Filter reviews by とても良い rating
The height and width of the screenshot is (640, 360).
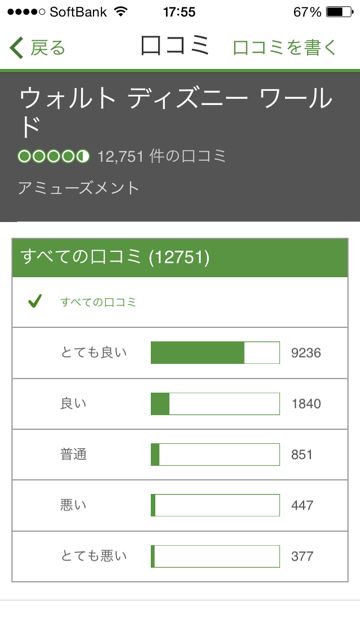(x=180, y=353)
